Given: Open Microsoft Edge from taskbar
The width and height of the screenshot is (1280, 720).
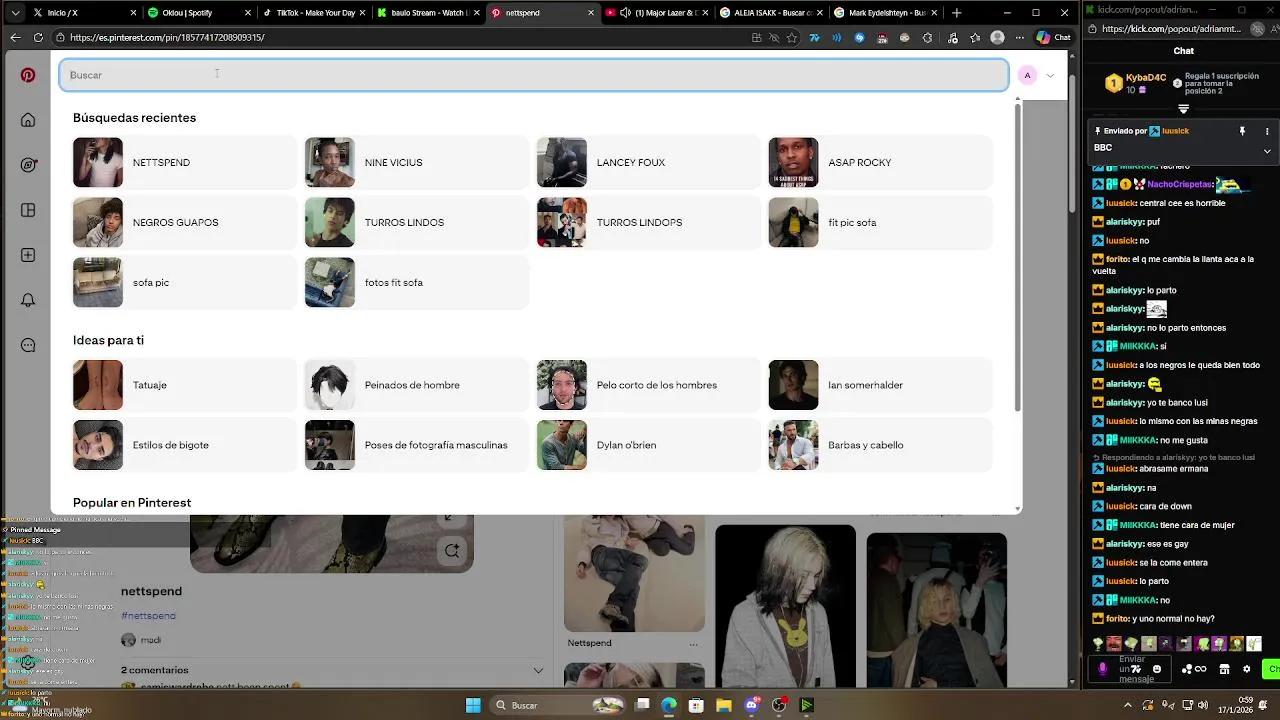Looking at the screenshot, I should click(x=669, y=705).
